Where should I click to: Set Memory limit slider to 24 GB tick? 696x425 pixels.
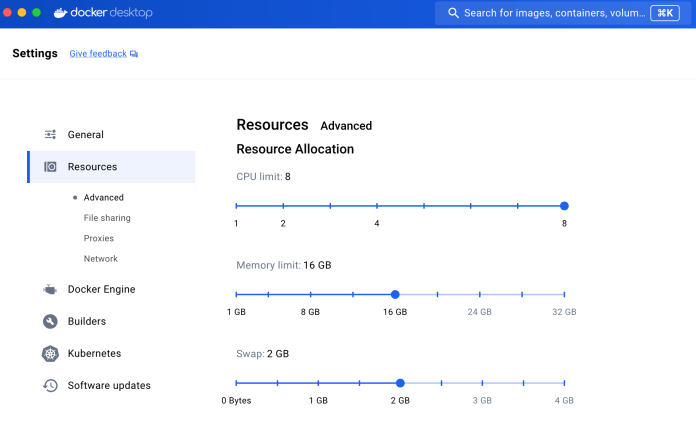click(x=480, y=295)
